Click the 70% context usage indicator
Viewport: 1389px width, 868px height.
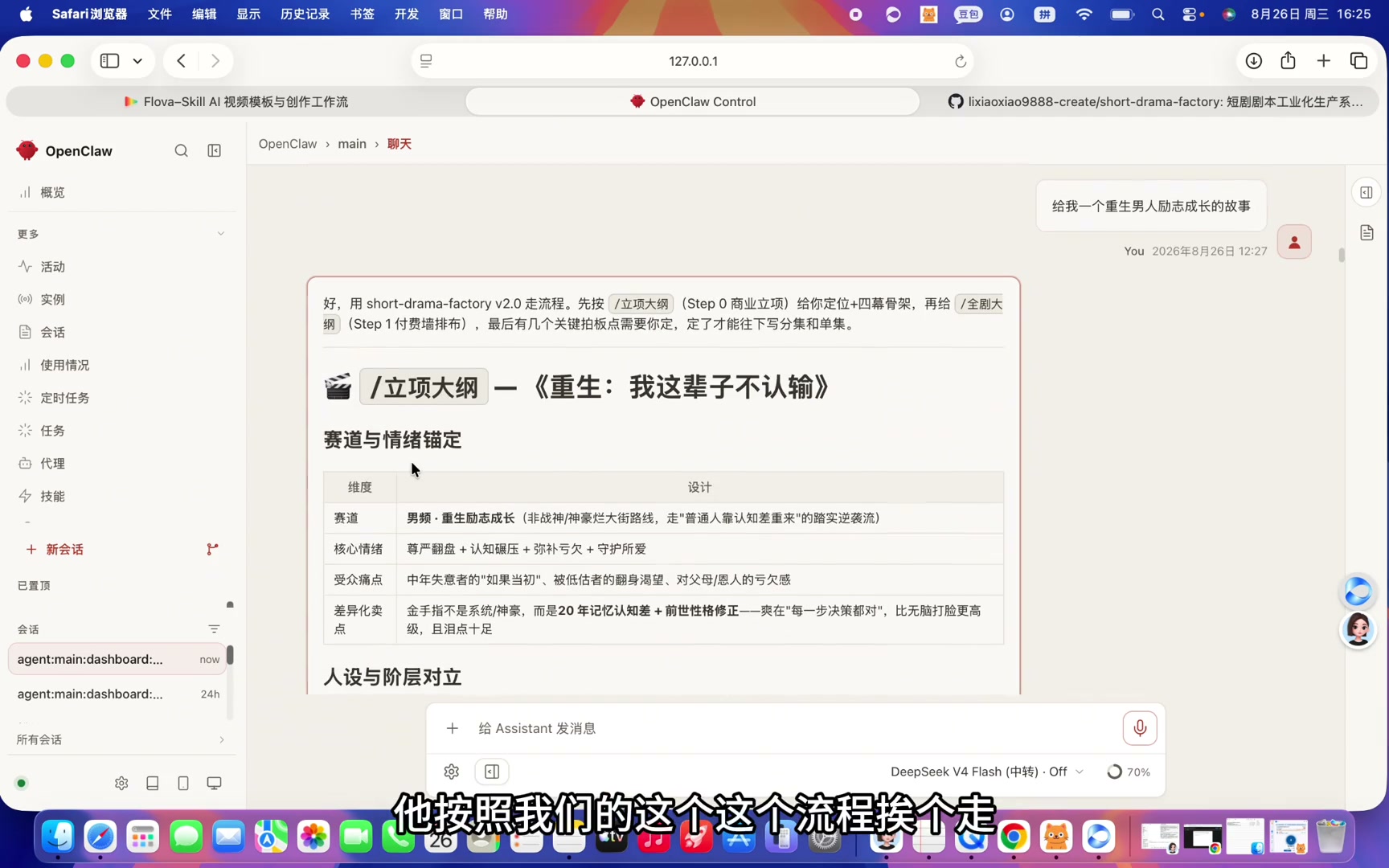point(1129,772)
